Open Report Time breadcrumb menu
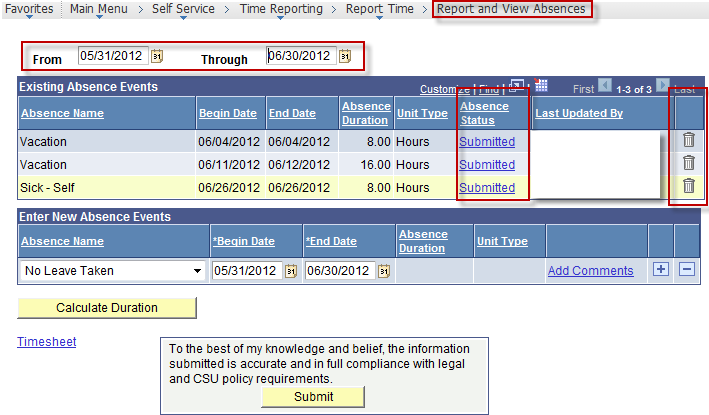 tap(379, 9)
